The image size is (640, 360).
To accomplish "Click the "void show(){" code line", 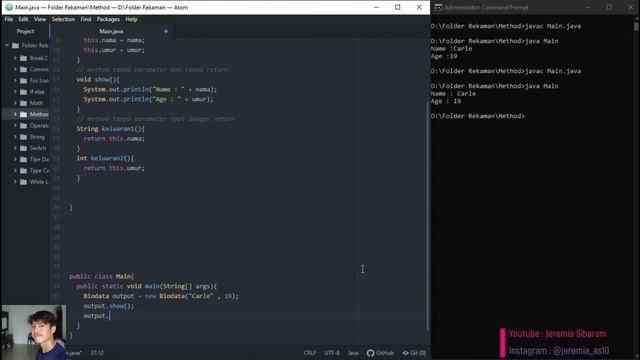I will click(98, 79).
